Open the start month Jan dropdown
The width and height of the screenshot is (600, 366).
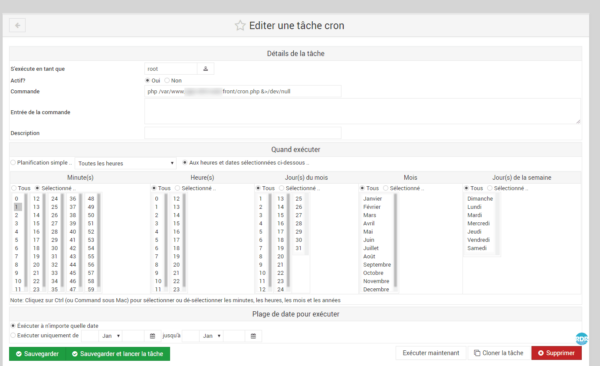point(111,336)
